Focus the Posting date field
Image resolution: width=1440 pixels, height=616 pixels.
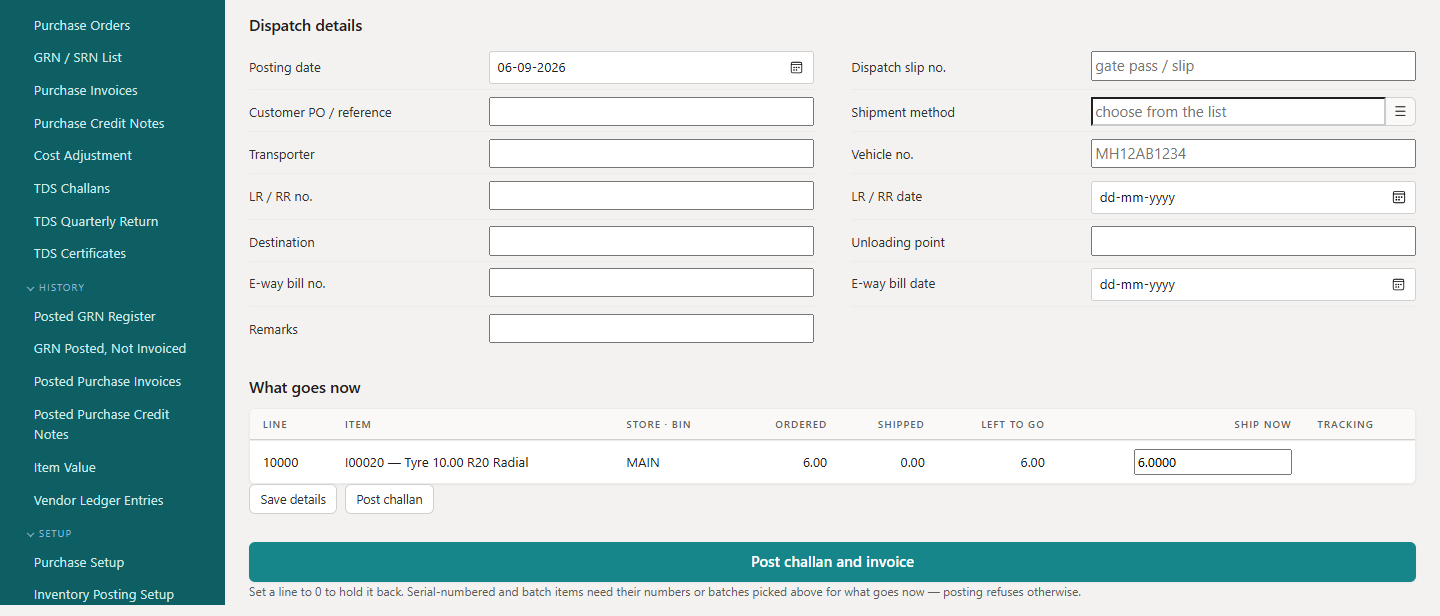point(651,68)
